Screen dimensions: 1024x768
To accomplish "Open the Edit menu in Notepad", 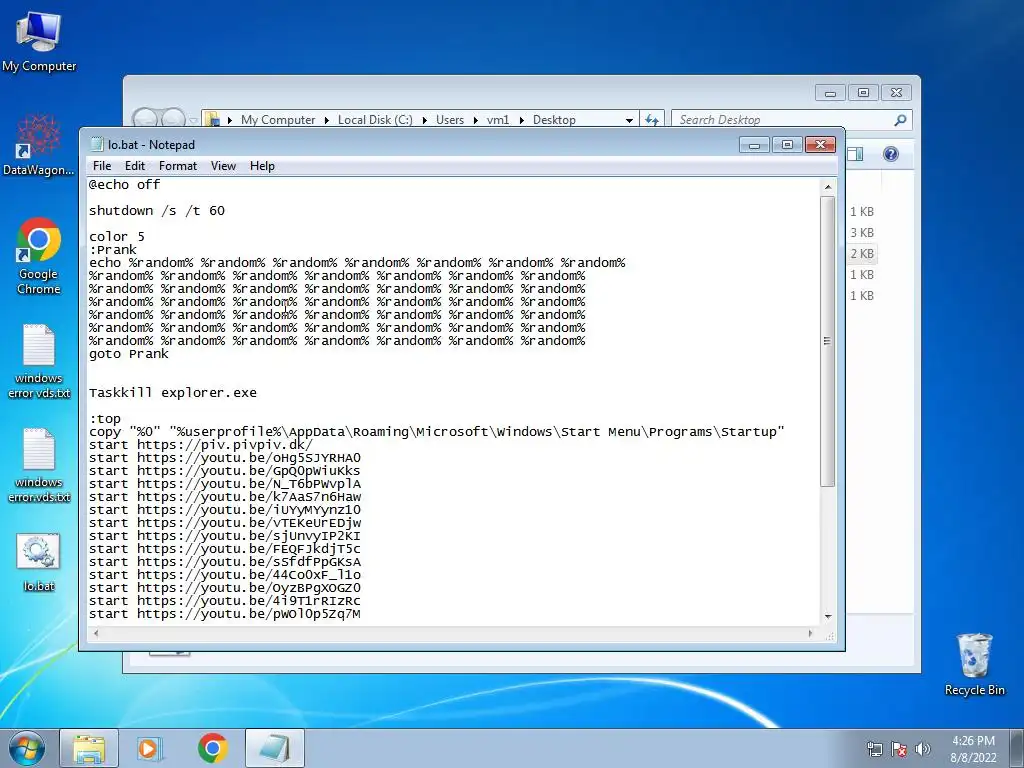I will (x=135, y=166).
